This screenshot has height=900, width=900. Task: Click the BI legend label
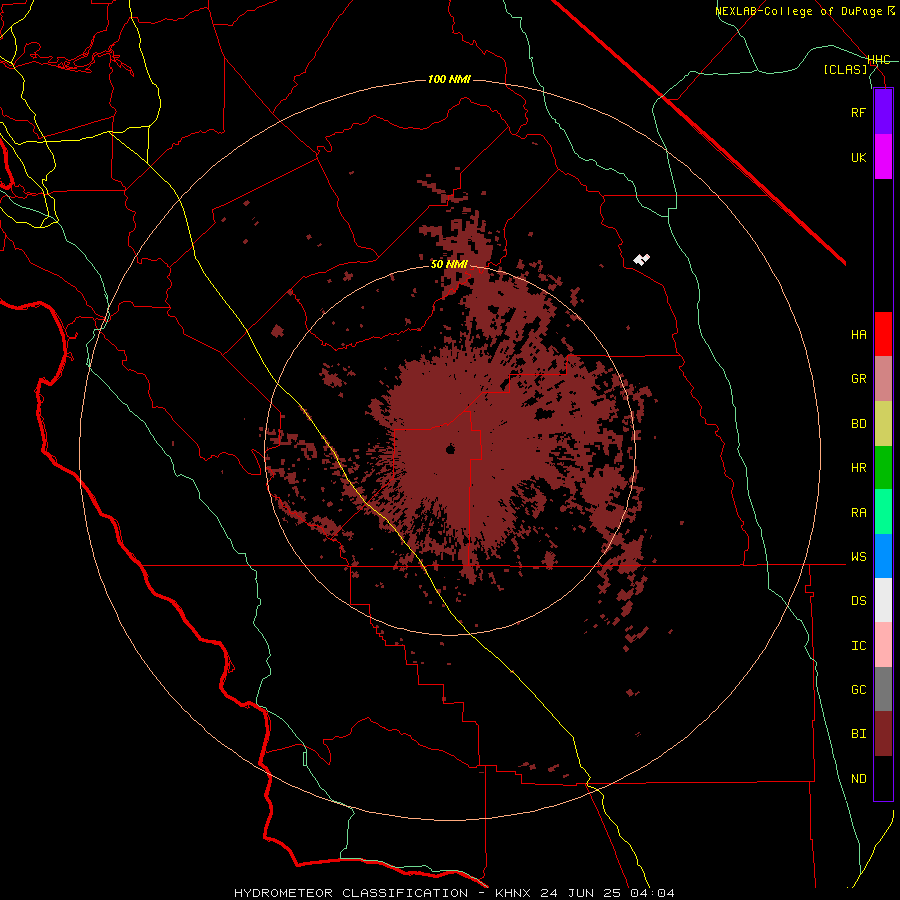pos(858,734)
